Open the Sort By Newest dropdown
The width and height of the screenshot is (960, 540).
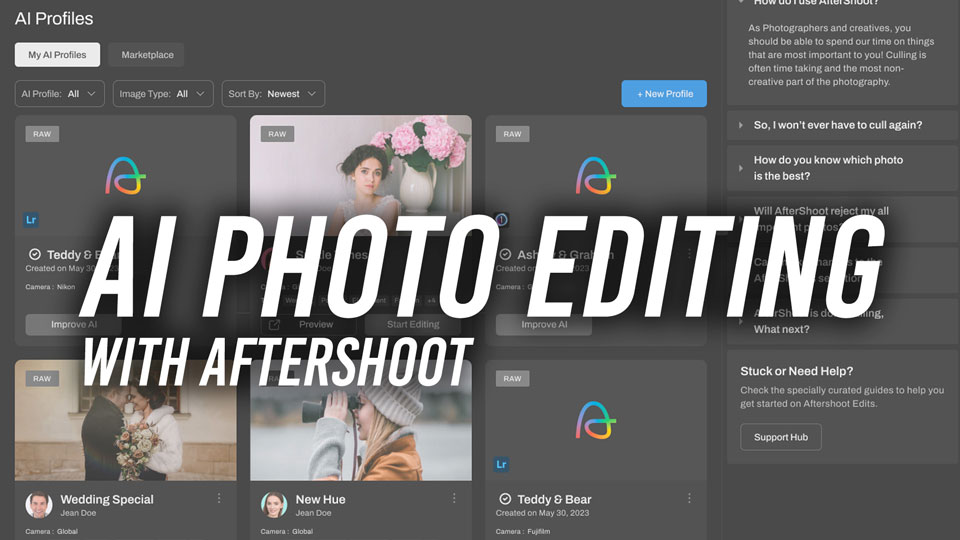(273, 94)
